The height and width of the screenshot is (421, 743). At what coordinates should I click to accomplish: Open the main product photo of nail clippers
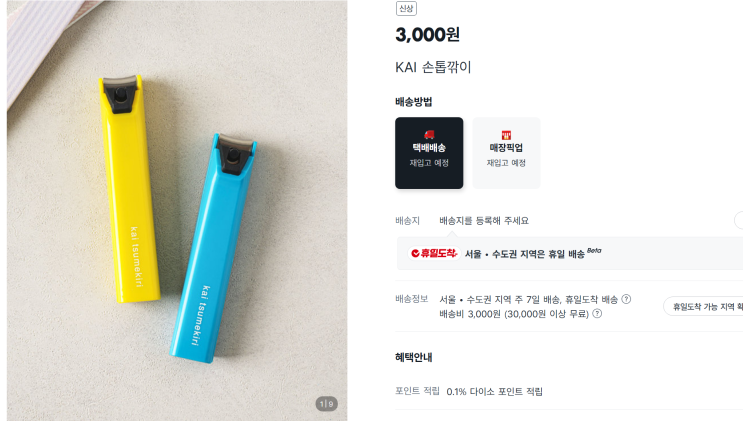[177, 210]
